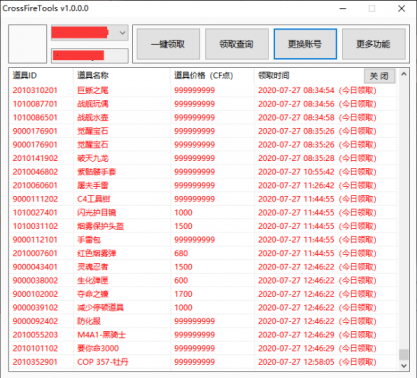Select item name C4工具钳
This screenshot has height=378, width=417.
[x=94, y=199]
